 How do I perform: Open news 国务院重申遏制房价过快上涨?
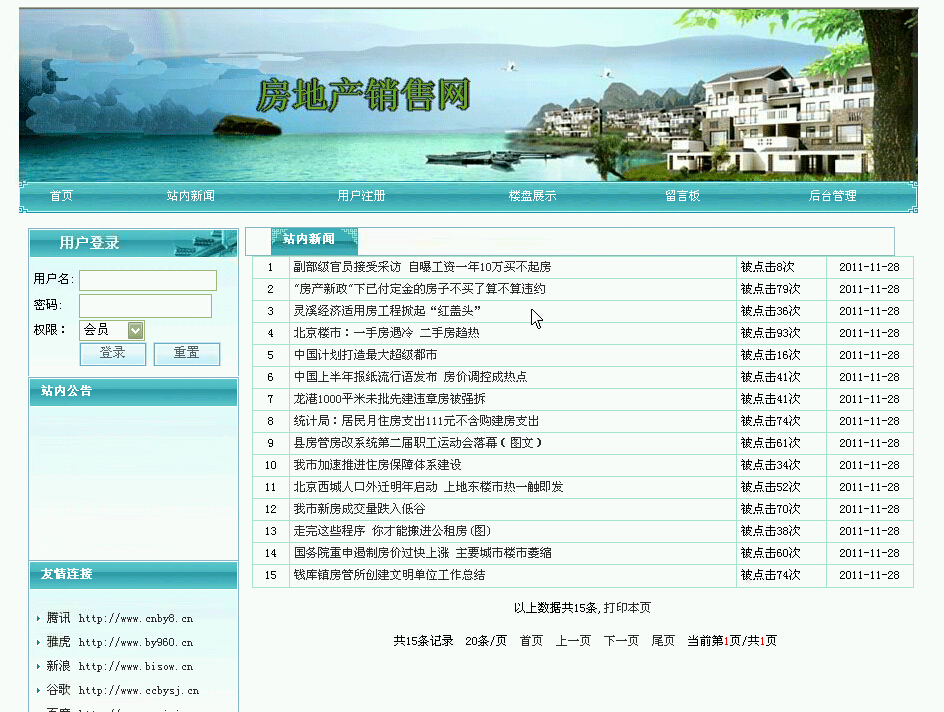[x=422, y=553]
